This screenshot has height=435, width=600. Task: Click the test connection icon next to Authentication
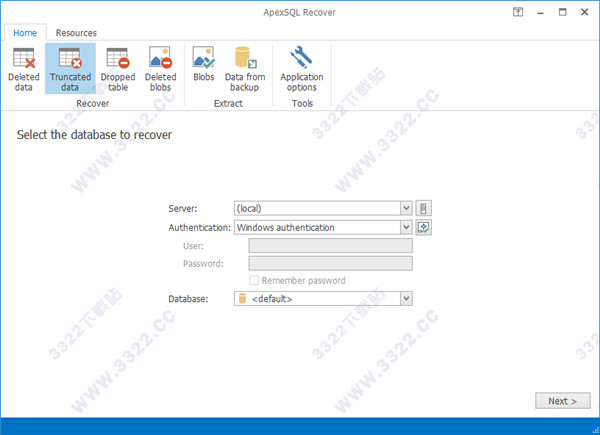423,228
